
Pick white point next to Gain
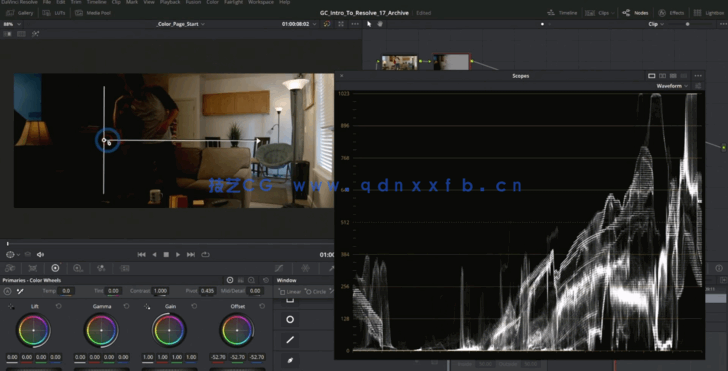pos(147,306)
